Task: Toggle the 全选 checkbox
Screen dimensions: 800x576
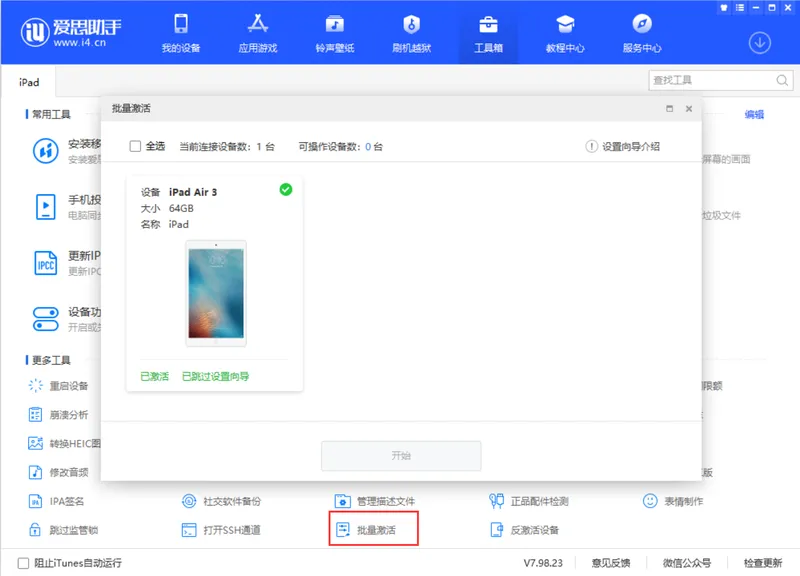Action: [x=135, y=146]
